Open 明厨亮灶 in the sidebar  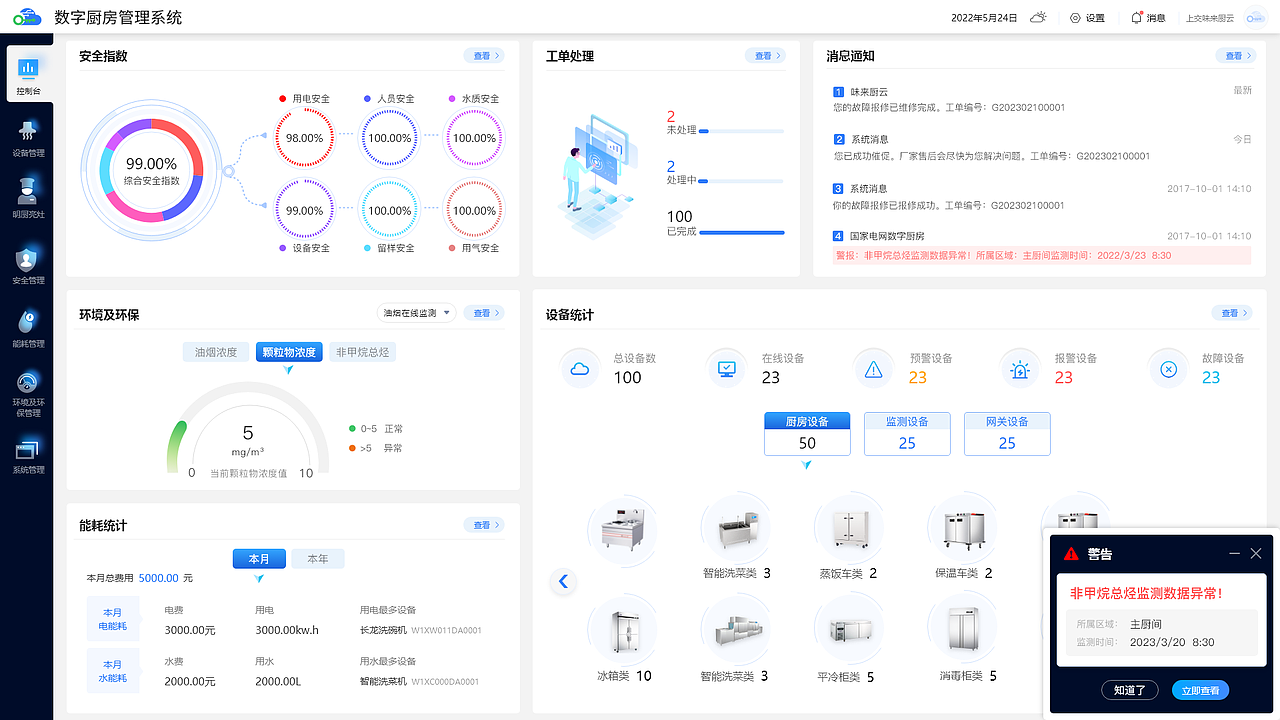28,198
